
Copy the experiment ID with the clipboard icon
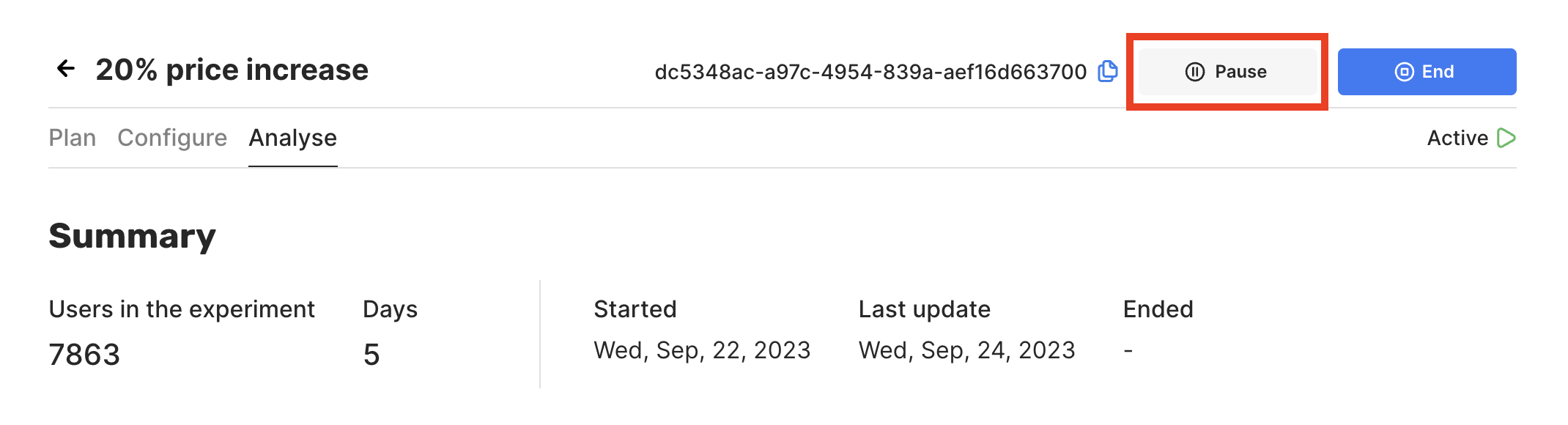(1108, 71)
